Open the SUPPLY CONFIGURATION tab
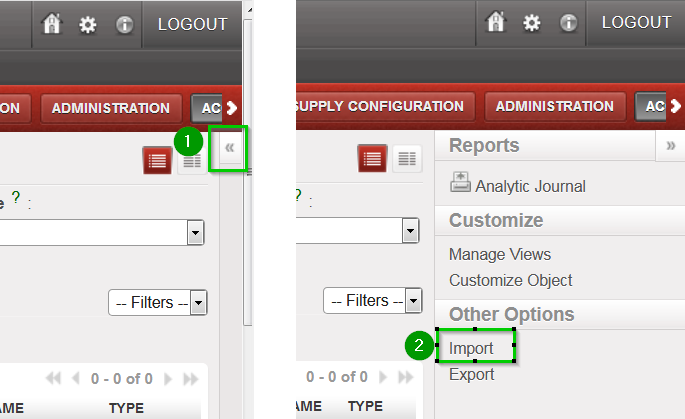This screenshot has height=419, width=685. (379, 106)
